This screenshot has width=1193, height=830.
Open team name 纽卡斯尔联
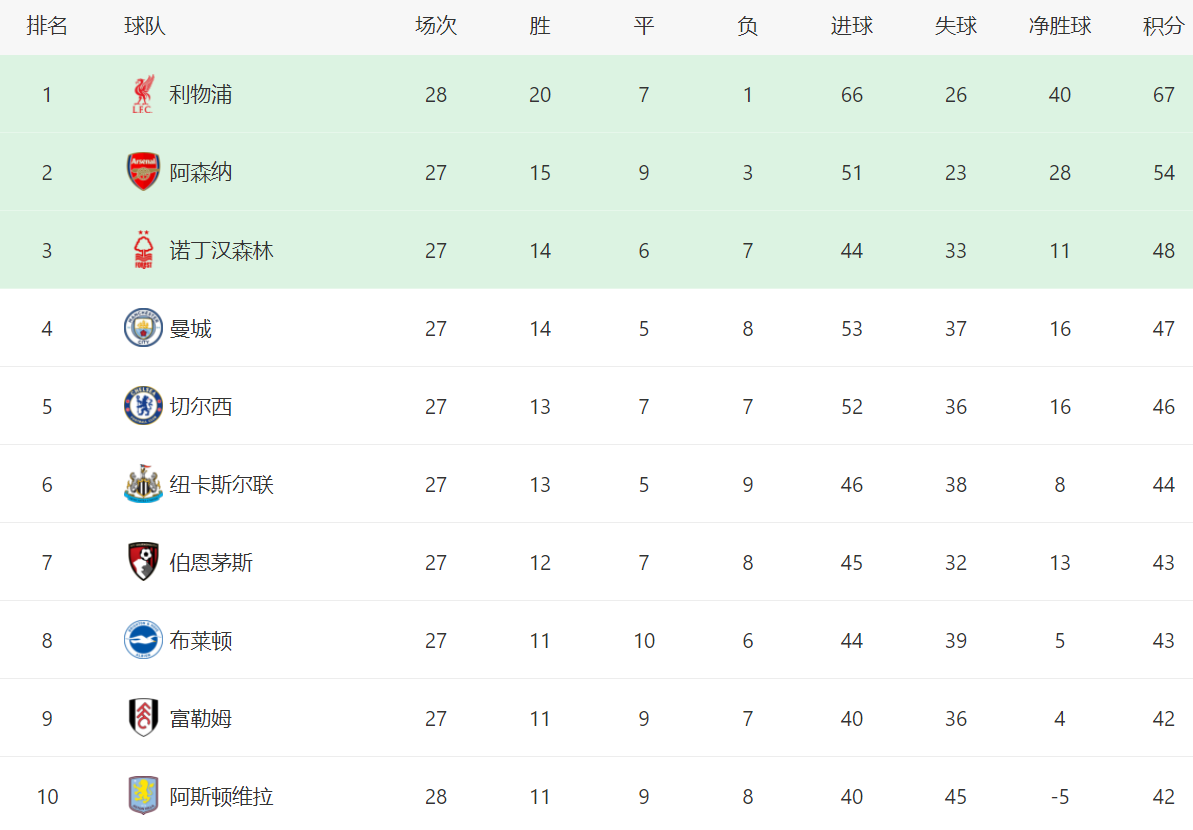tap(221, 485)
